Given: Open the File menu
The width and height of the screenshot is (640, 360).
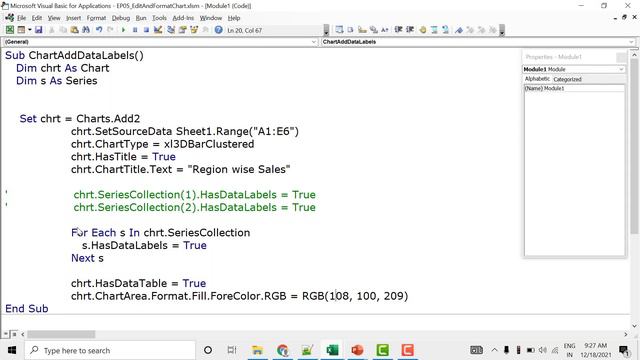Looking at the screenshot, I should [22, 18].
